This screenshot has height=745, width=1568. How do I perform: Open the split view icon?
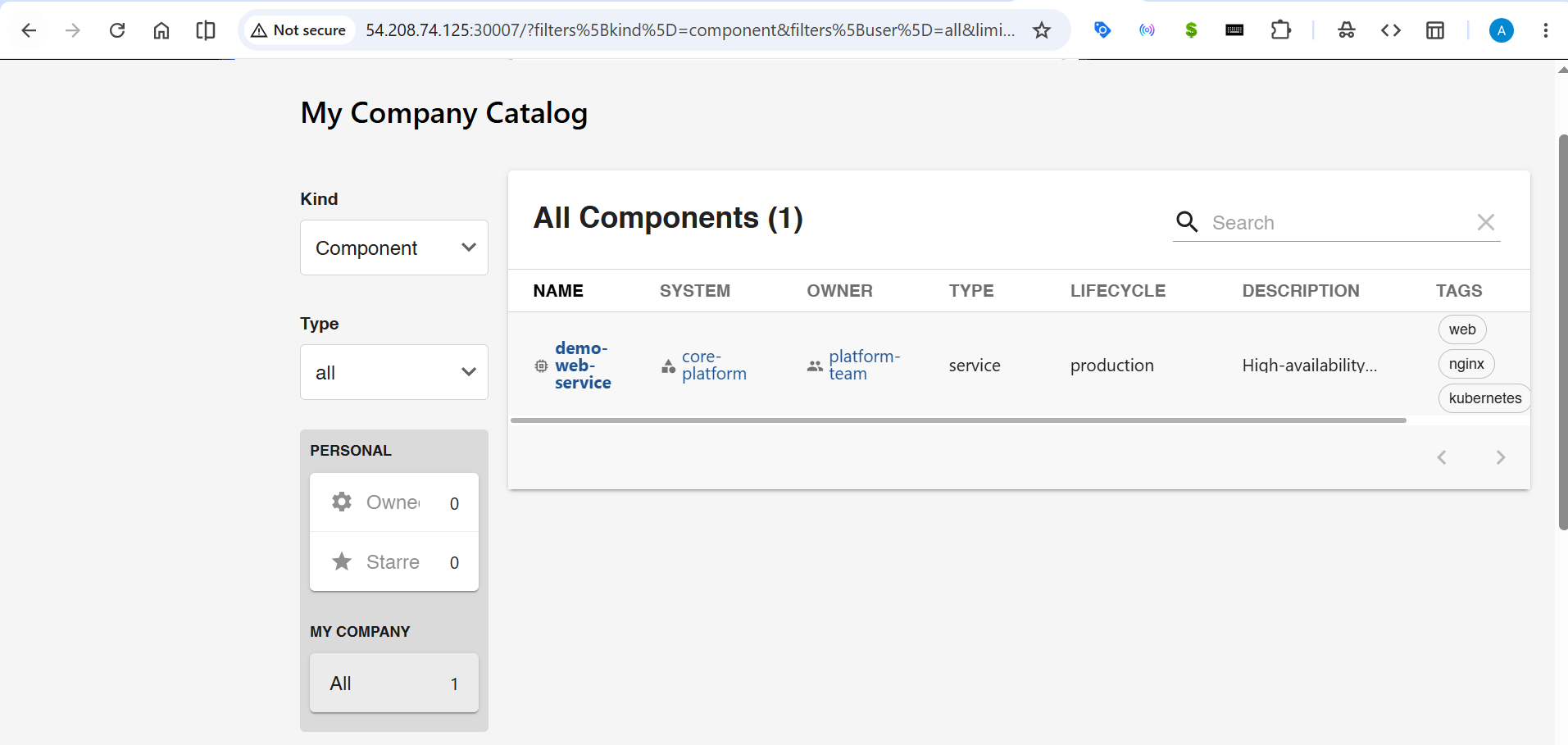[x=206, y=30]
